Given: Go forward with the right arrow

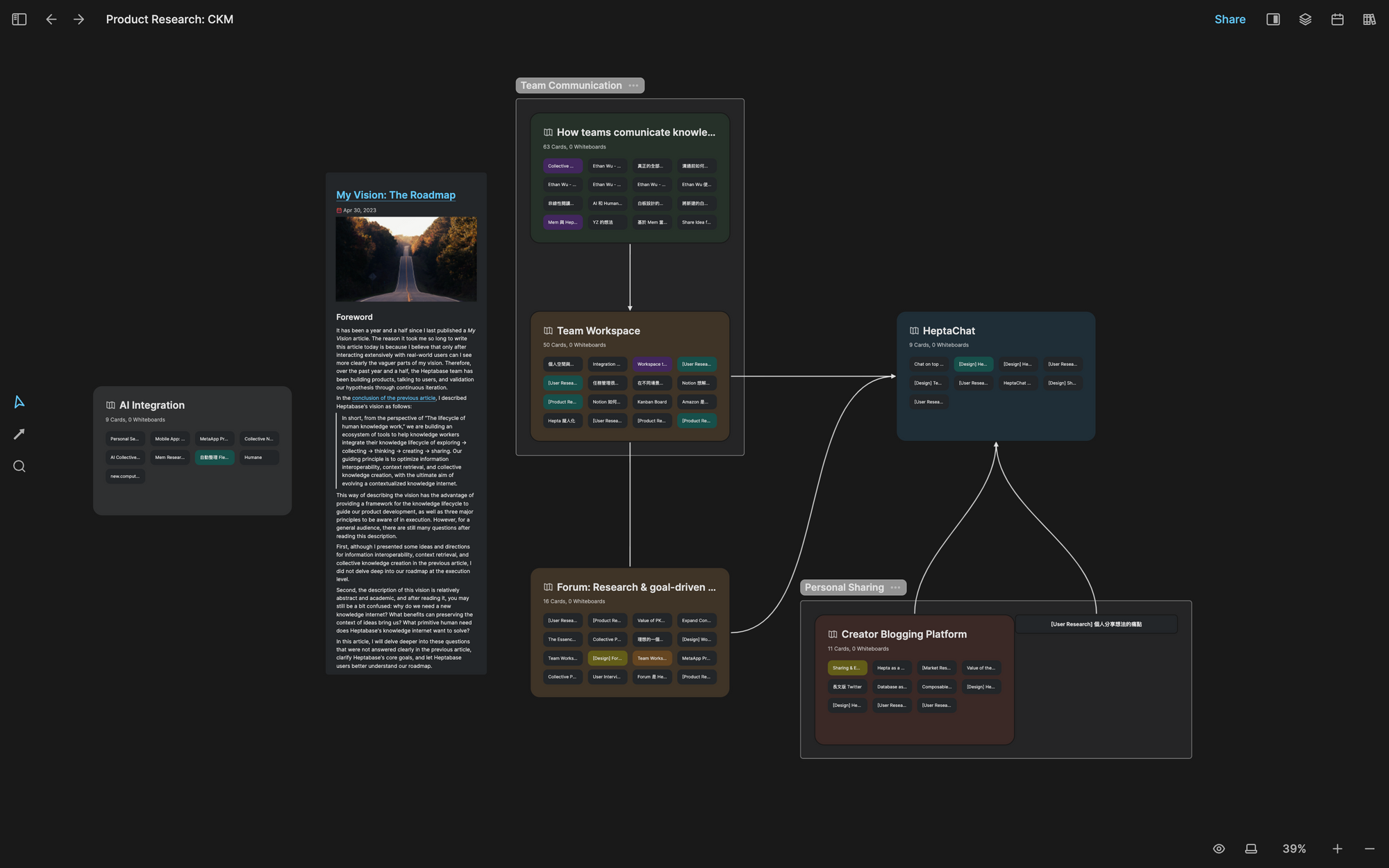Looking at the screenshot, I should point(78,19).
